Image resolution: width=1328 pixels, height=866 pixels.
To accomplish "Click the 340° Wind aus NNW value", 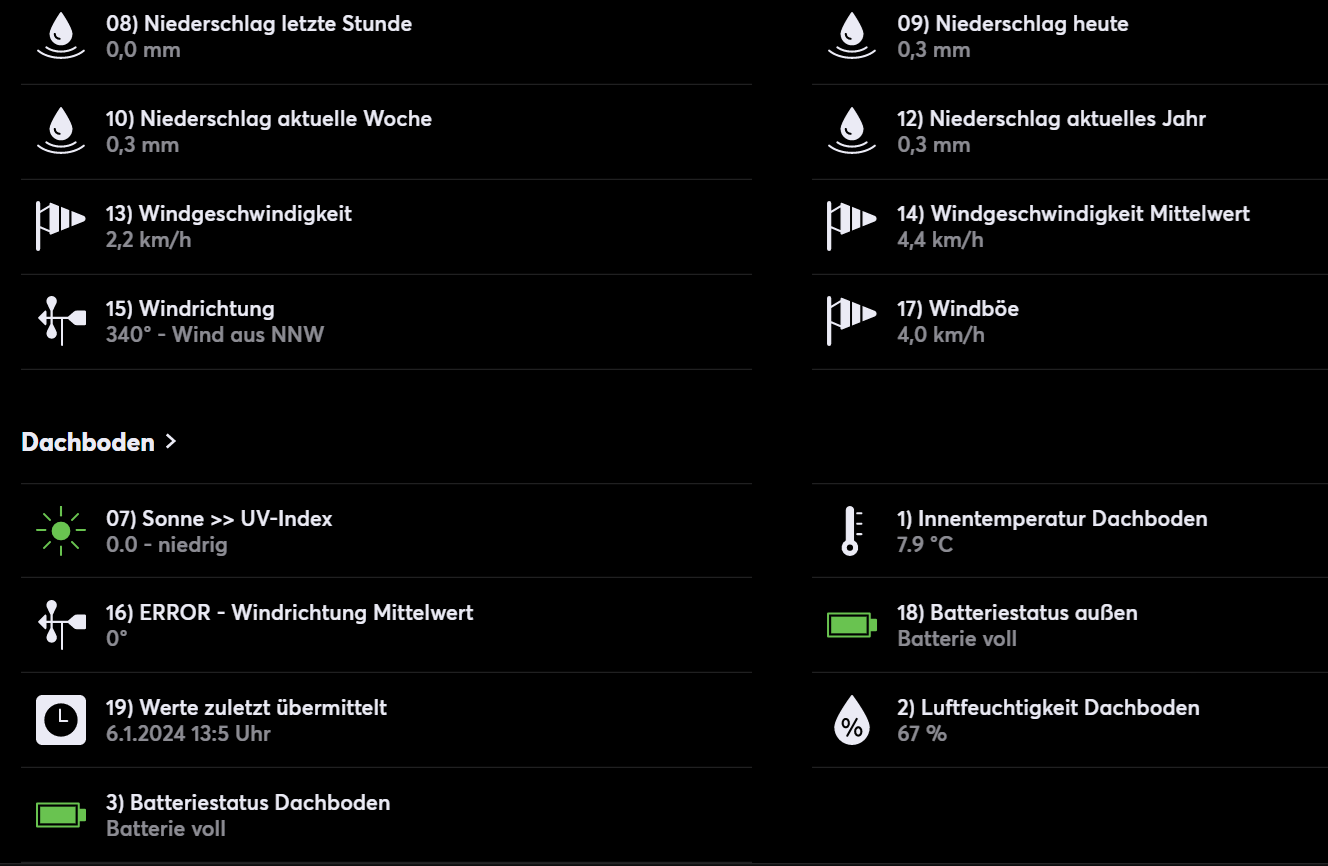I will [215, 335].
